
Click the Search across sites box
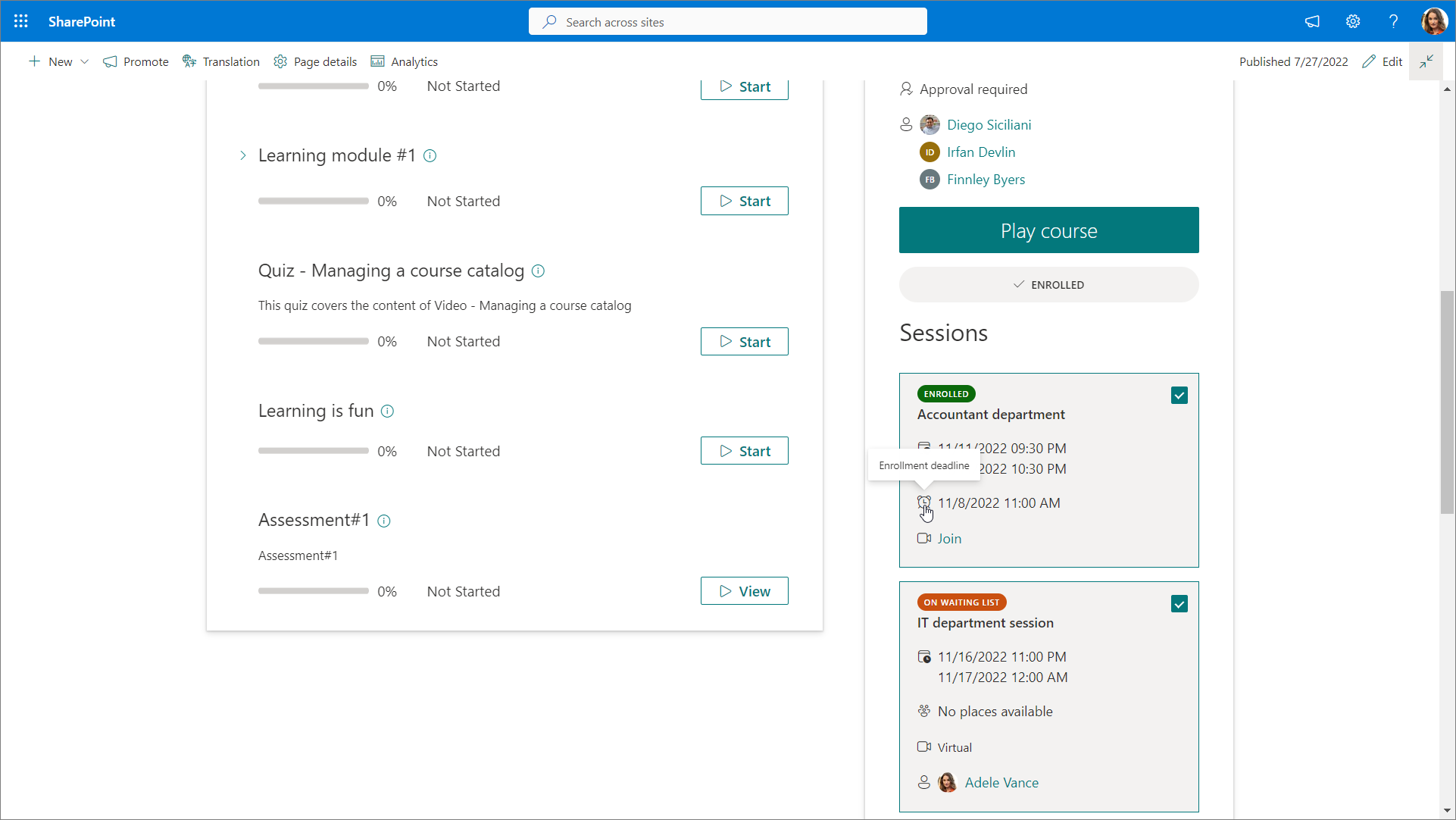pyautogui.click(x=727, y=22)
